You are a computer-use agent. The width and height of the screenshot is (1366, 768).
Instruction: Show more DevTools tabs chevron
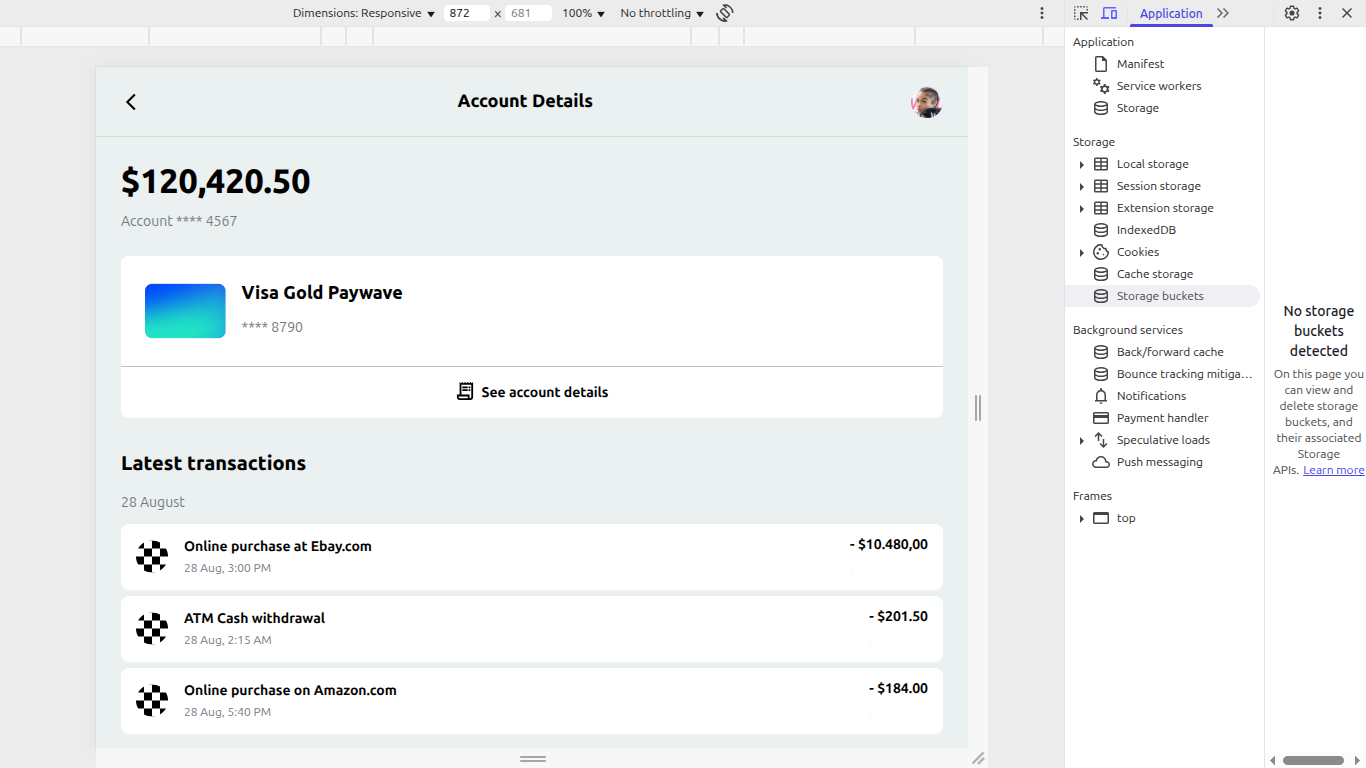click(1223, 13)
